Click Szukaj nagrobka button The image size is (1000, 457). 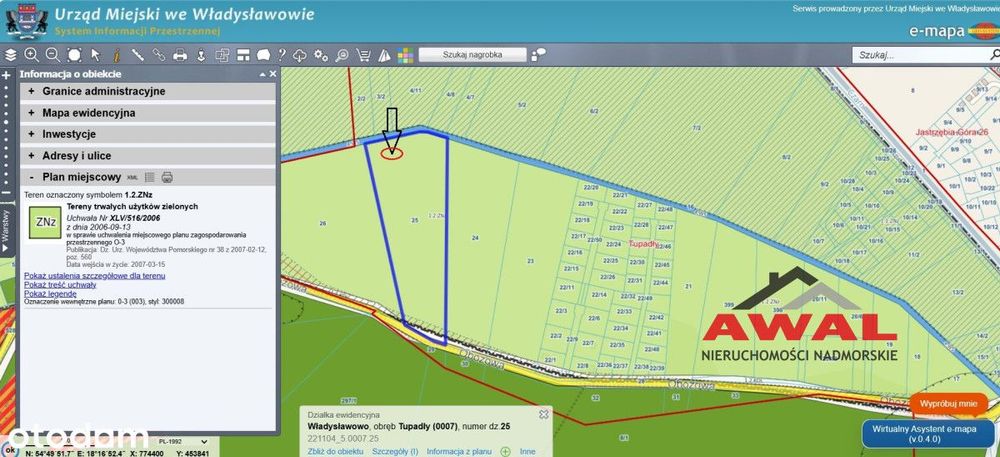(473, 55)
